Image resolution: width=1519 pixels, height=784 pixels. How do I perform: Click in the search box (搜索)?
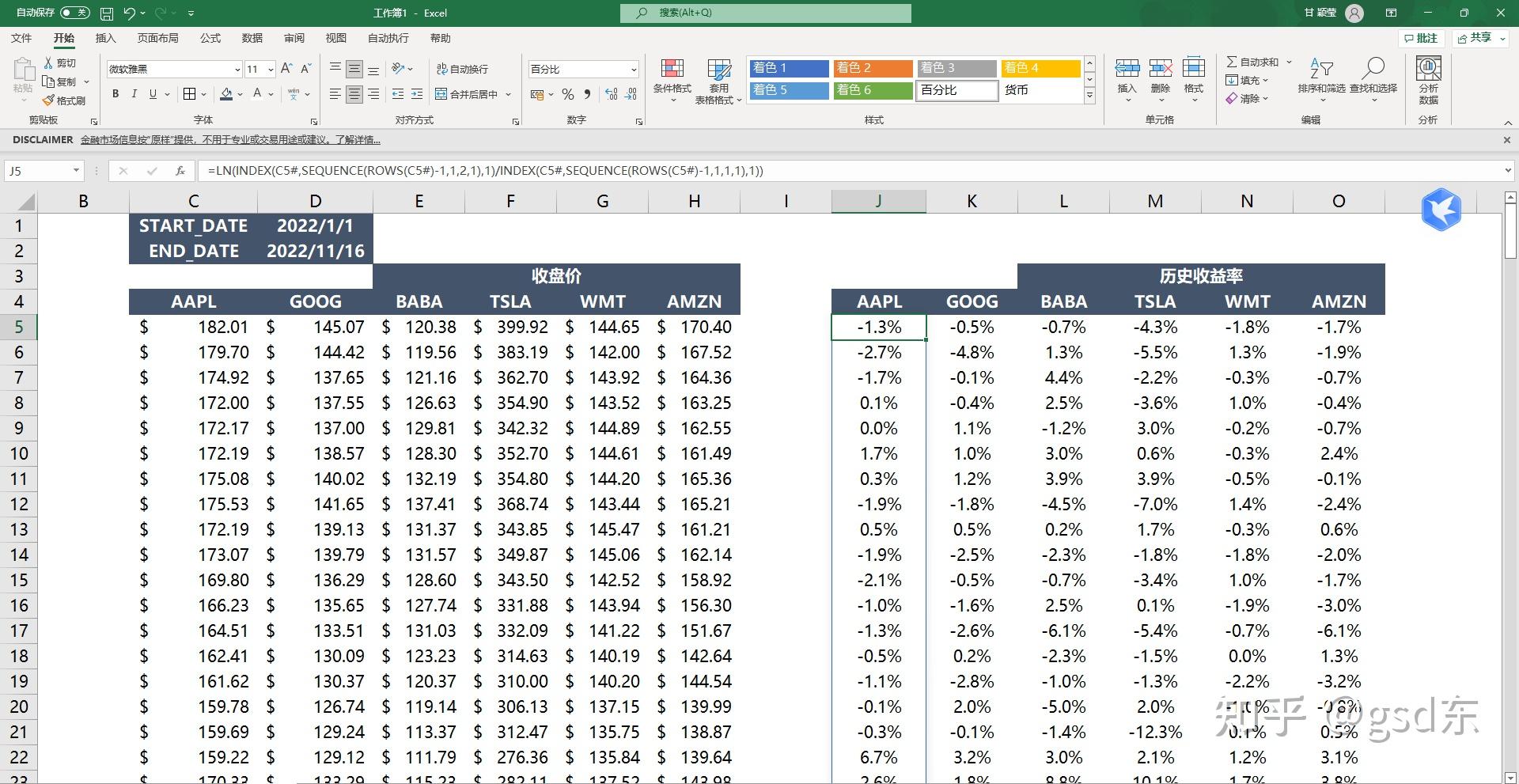click(766, 13)
